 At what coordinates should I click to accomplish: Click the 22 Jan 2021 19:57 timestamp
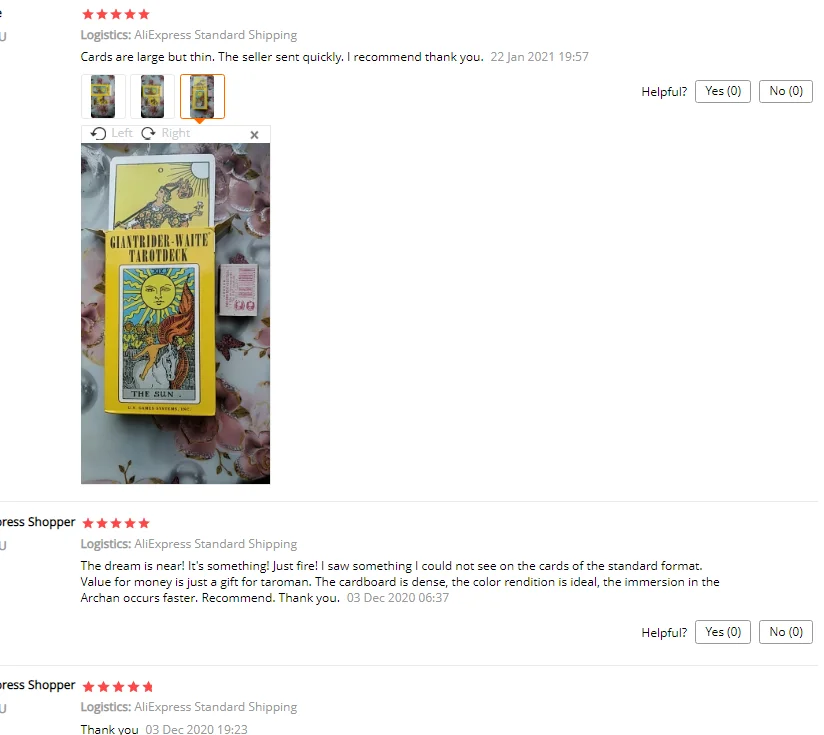pyautogui.click(x=539, y=57)
